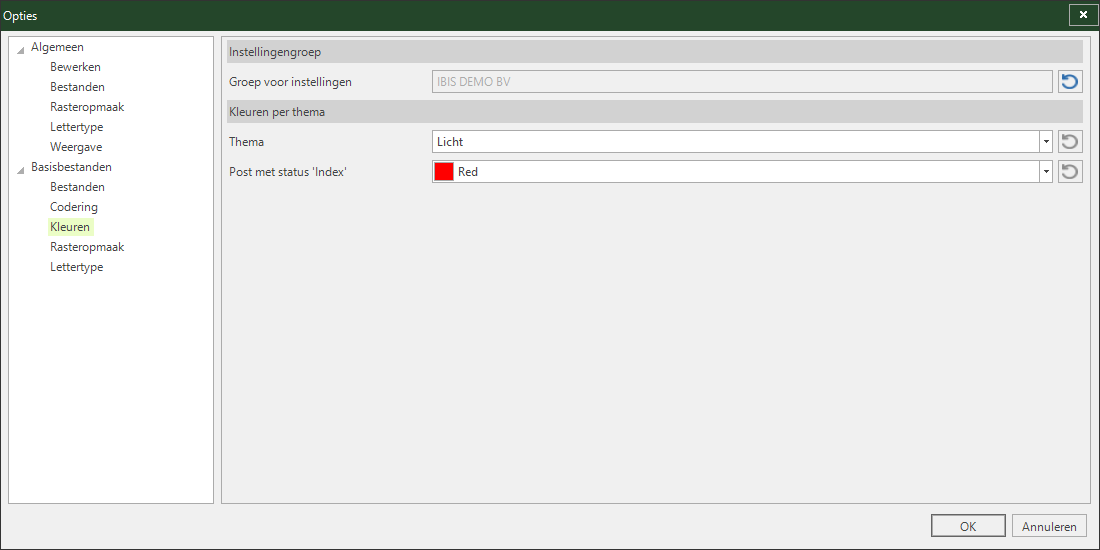The image size is (1100, 550).
Task: Collapse the Basisbestanden tree node
Action: point(20,169)
